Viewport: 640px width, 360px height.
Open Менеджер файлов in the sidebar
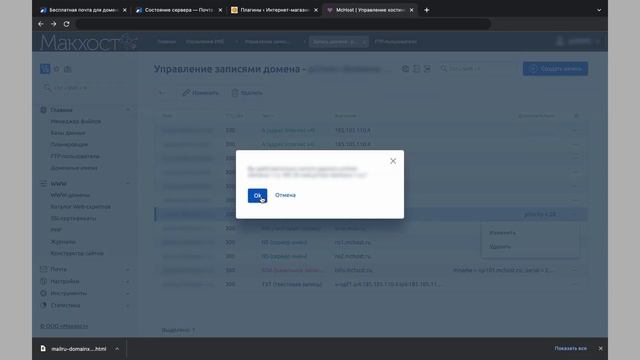76,121
